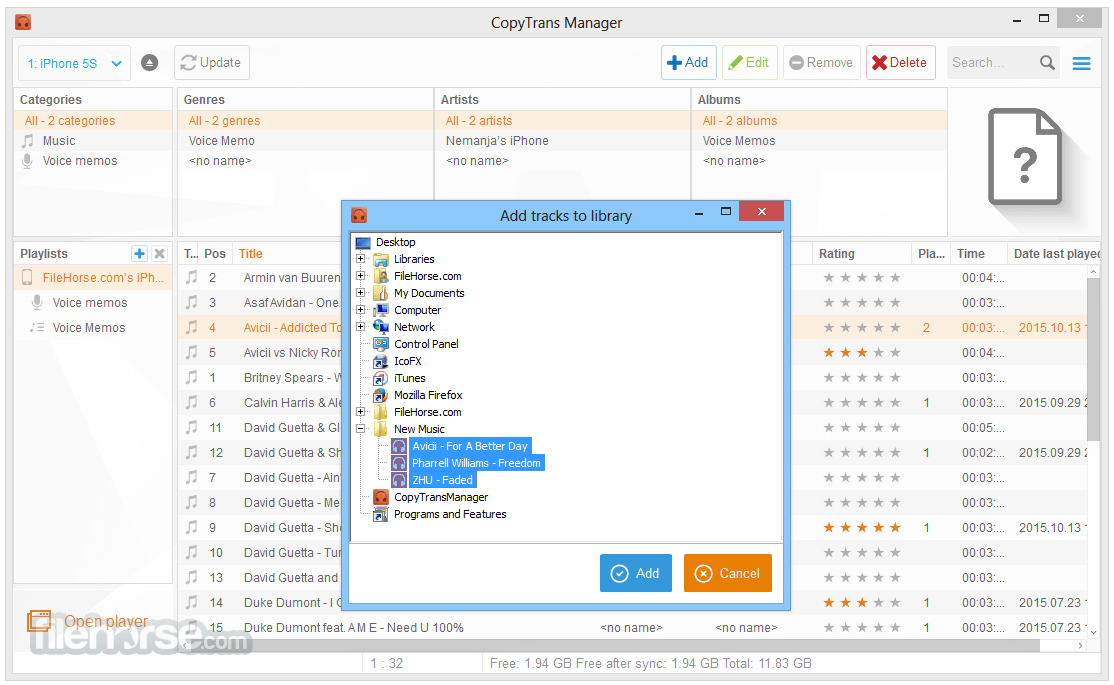Click the search magnifier icon

tap(1047, 63)
